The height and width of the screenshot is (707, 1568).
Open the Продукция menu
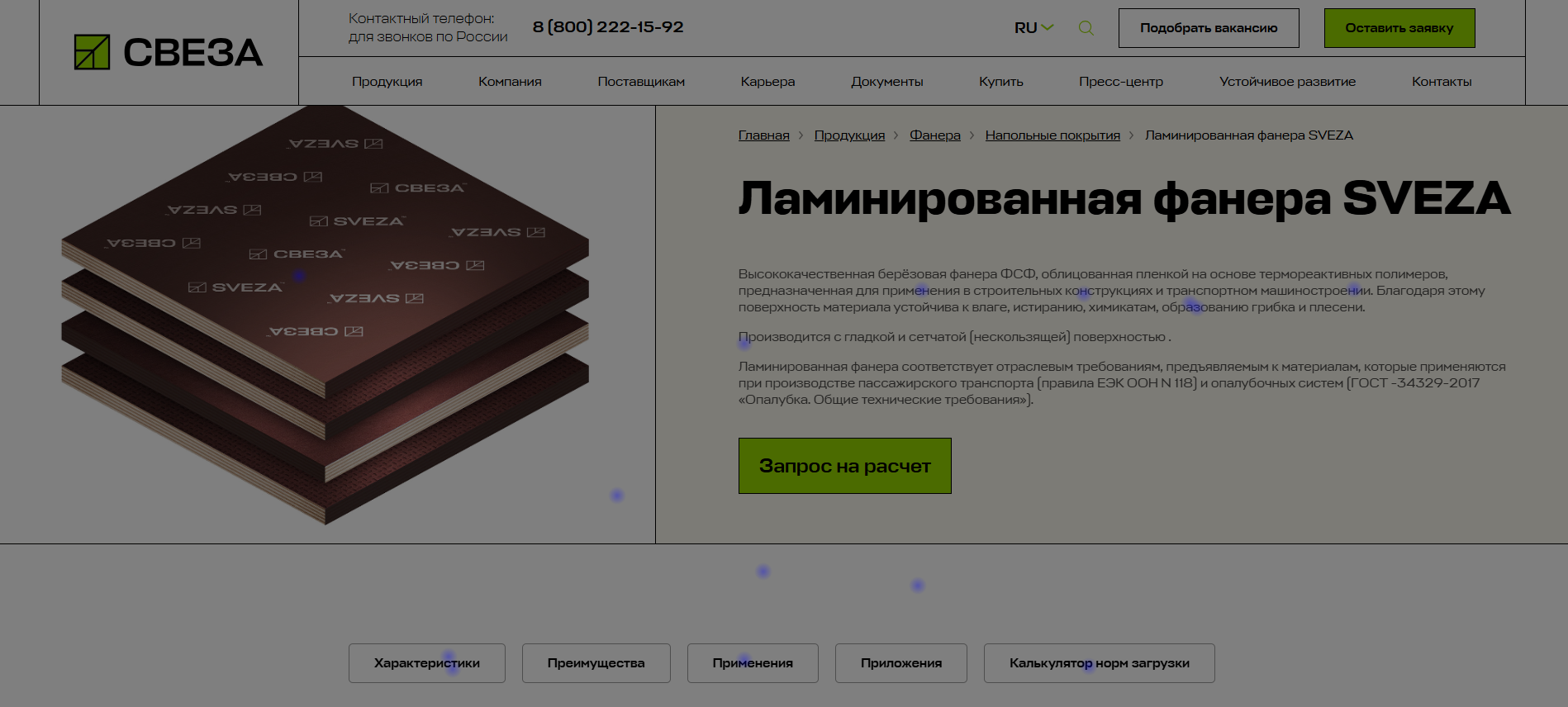click(387, 81)
